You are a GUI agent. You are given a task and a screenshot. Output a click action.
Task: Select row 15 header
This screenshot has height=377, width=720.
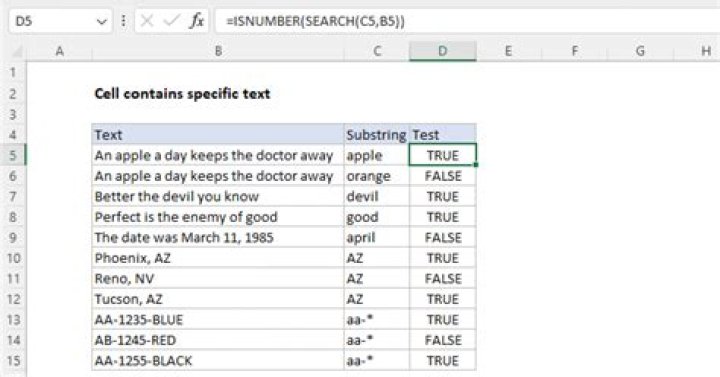click(13, 360)
